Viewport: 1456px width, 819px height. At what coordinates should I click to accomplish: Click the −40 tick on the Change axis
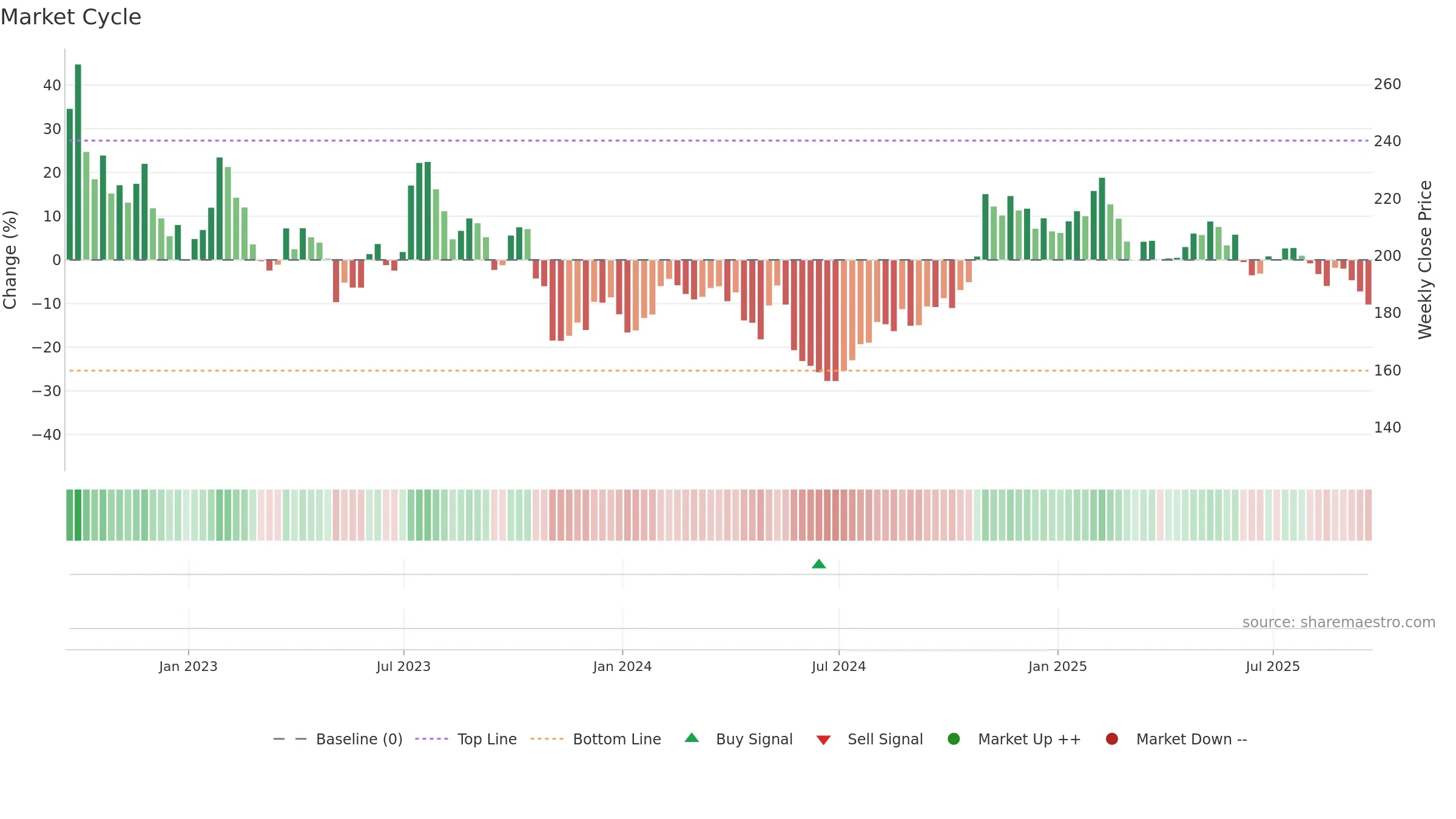click(47, 435)
